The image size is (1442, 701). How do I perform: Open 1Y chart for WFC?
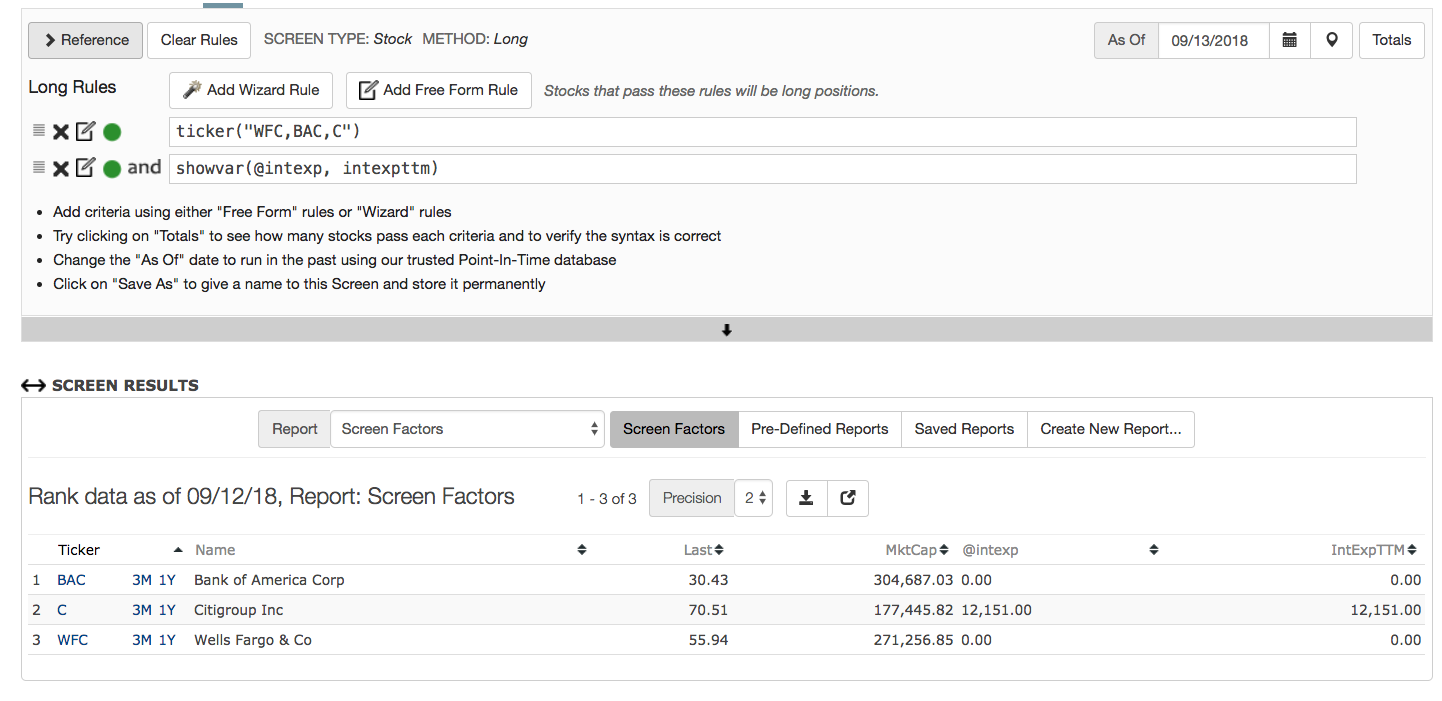point(167,640)
